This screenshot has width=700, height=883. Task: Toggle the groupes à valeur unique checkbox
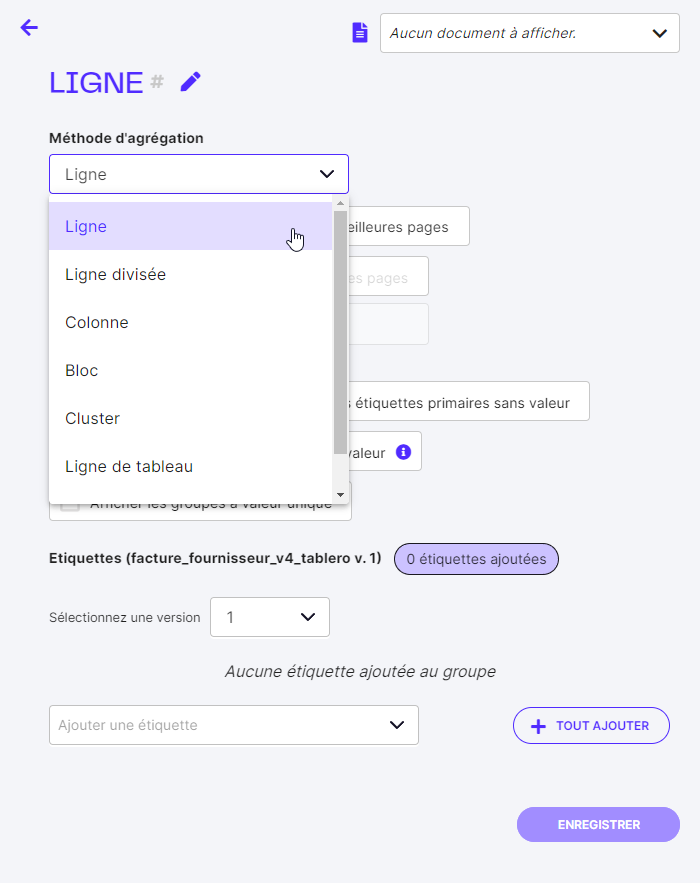tap(70, 506)
